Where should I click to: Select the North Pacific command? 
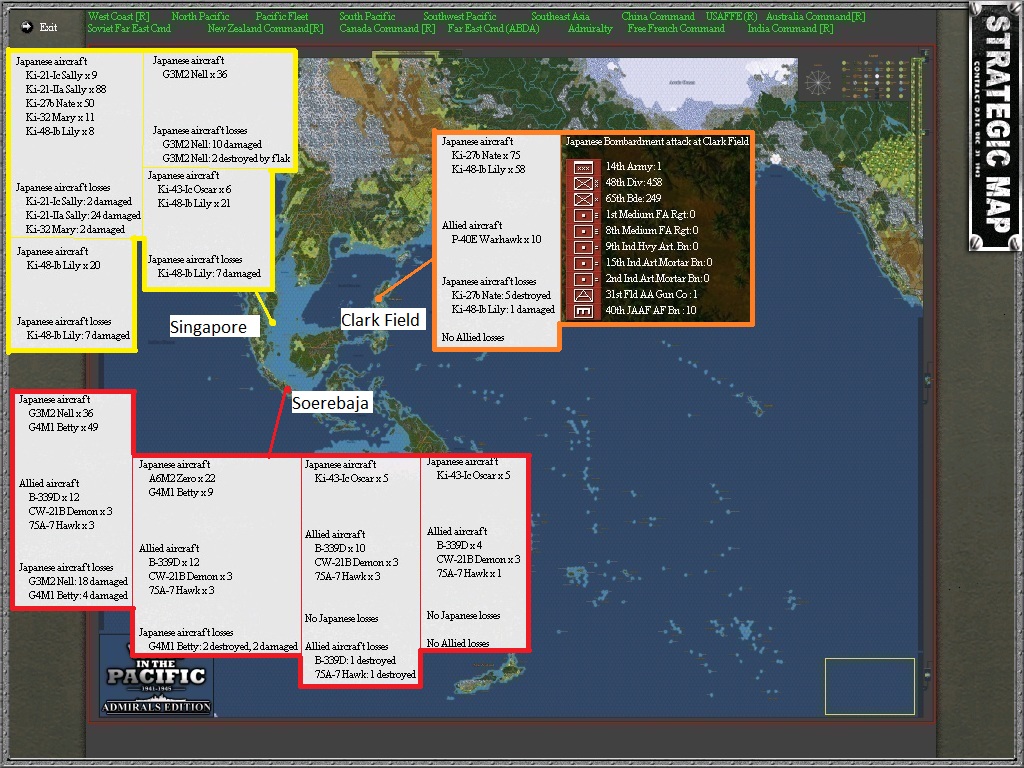click(x=200, y=16)
